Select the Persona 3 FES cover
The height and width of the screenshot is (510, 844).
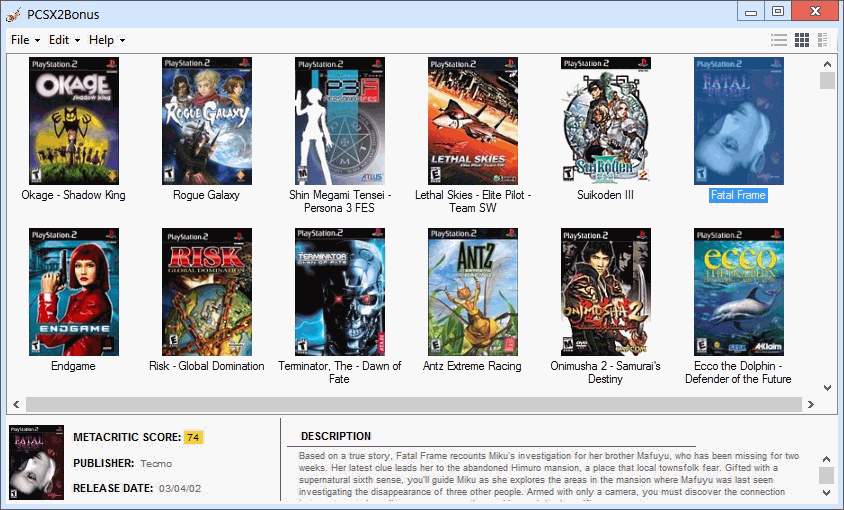pyautogui.click(x=340, y=121)
